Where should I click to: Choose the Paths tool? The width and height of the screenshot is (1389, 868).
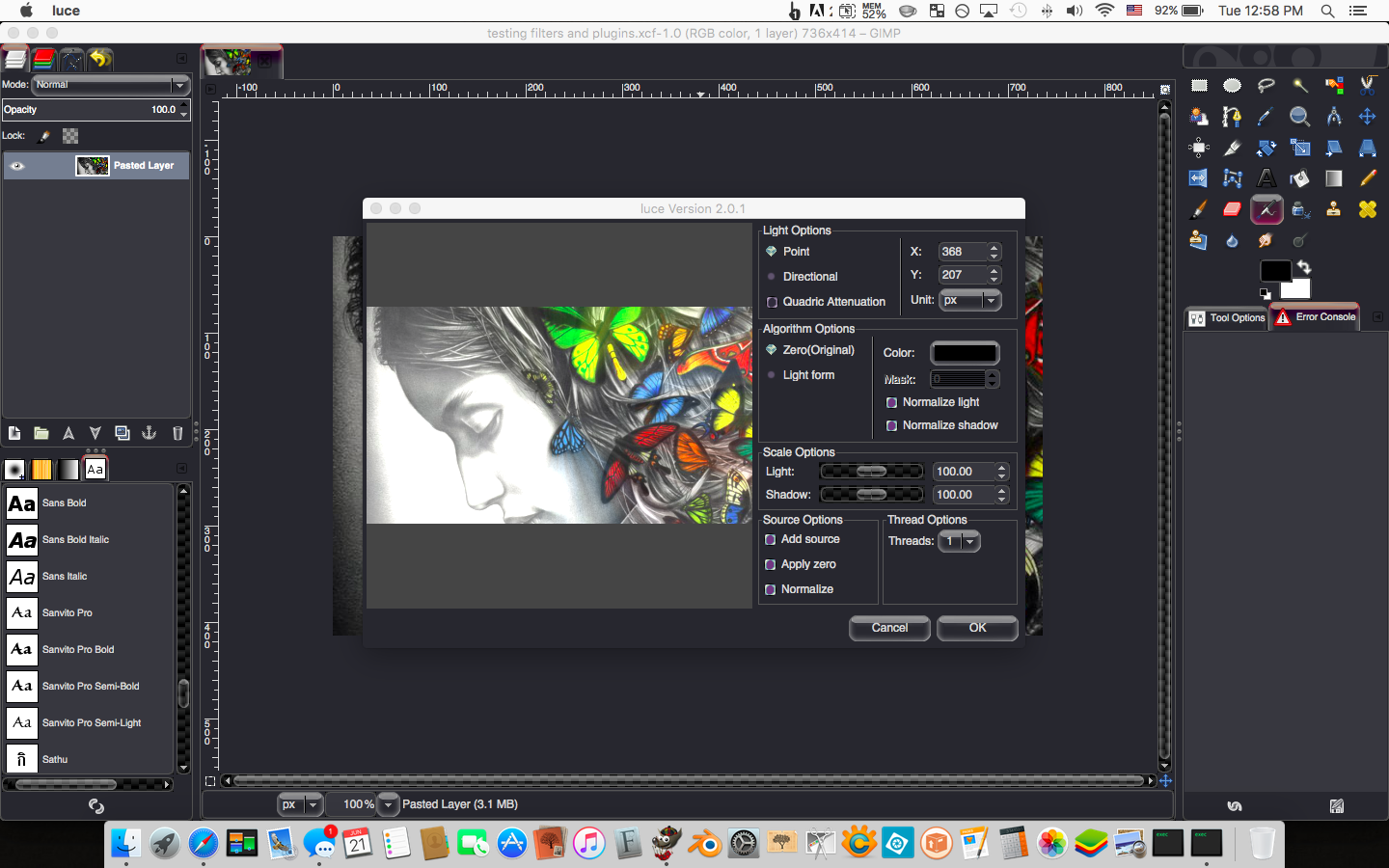[x=1232, y=116]
